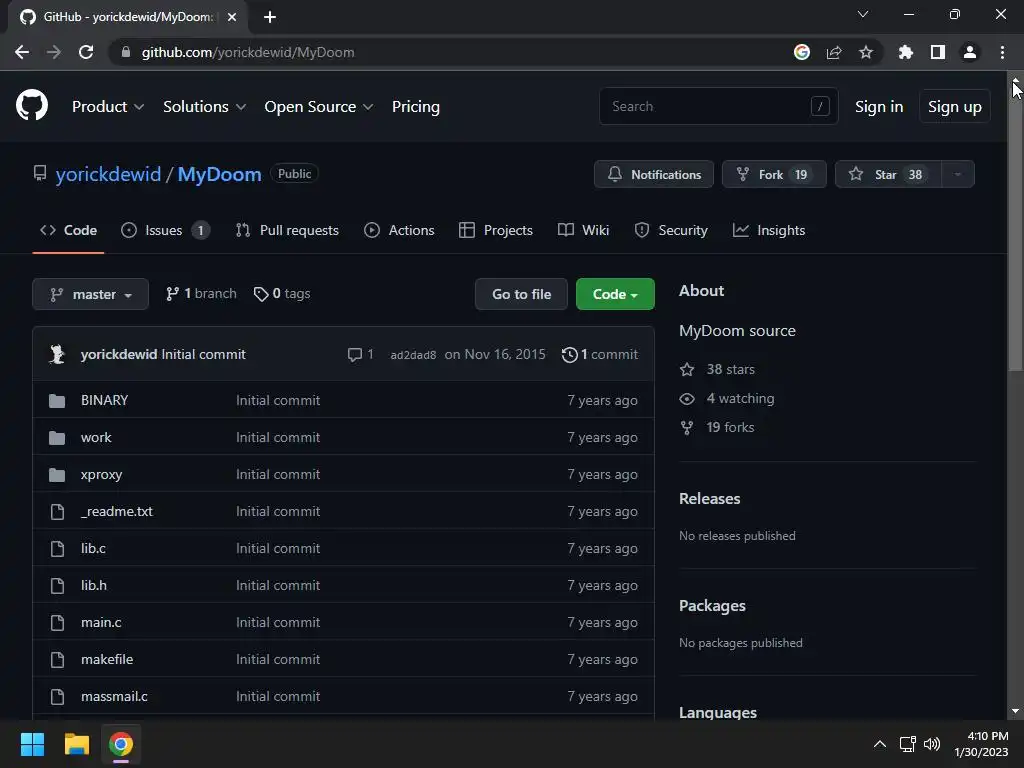Image resolution: width=1024 pixels, height=768 pixels.
Task: Click the Pricing link
Action: point(415,106)
